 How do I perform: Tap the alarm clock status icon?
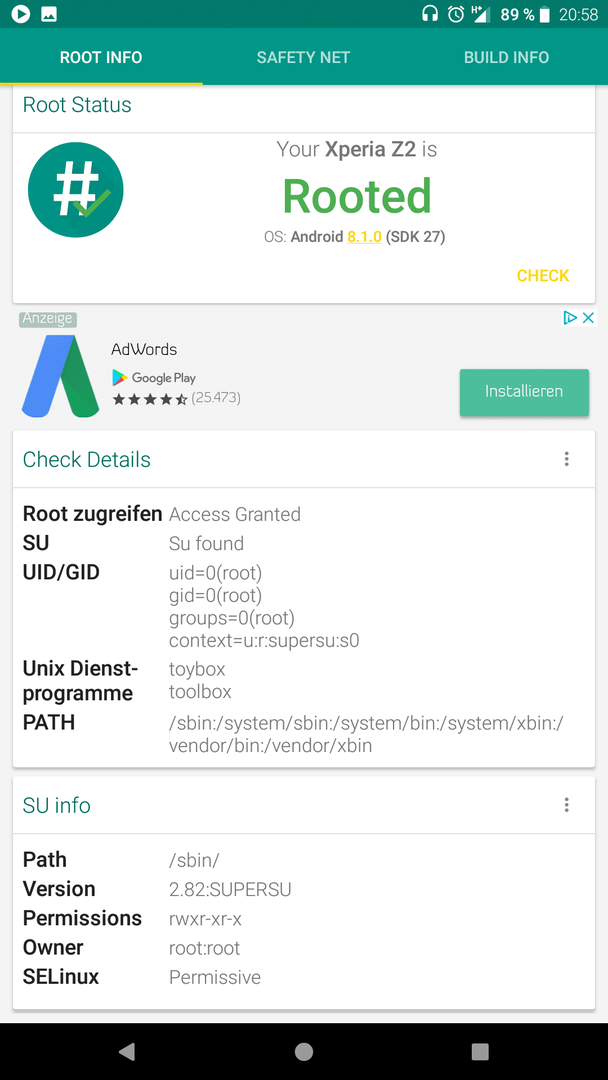pos(456,14)
